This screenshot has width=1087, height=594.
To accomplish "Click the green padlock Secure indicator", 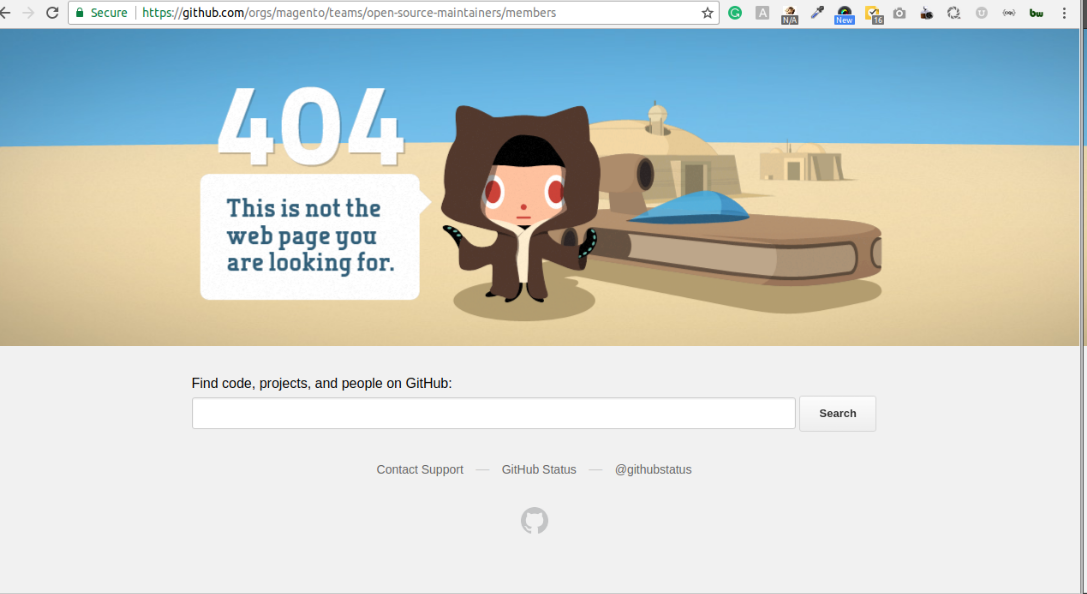I will click(x=101, y=12).
